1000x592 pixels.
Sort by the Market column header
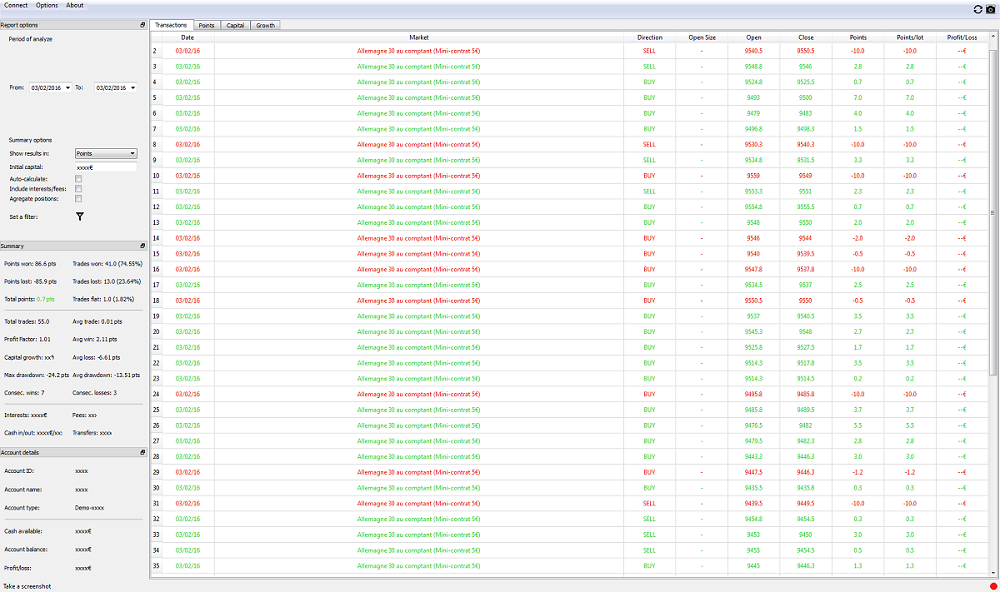pyautogui.click(x=418, y=38)
